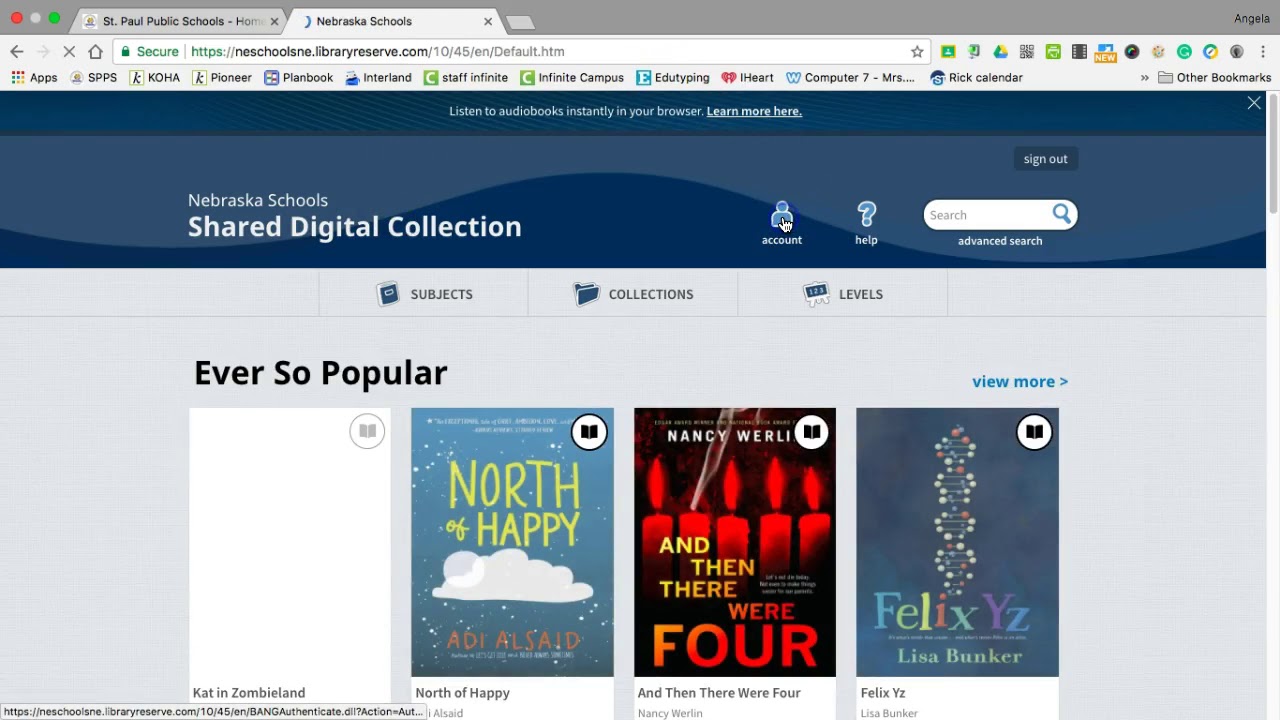Dismiss the audiobooks banner with the X
This screenshot has width=1280, height=720.
(1254, 103)
